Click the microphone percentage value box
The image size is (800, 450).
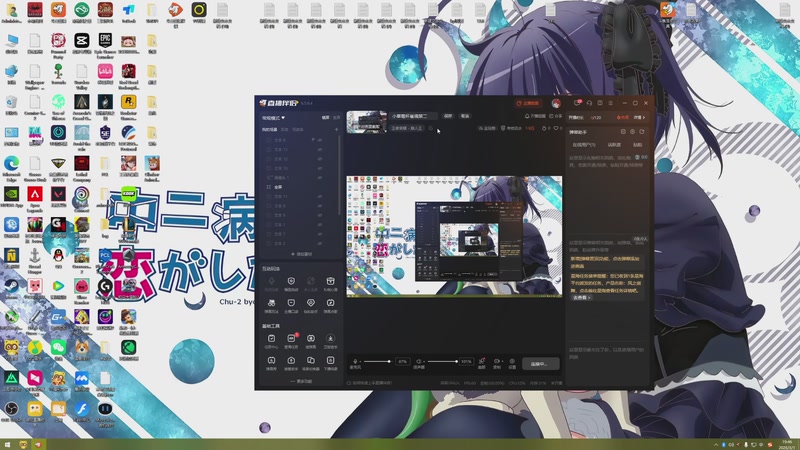tap(403, 362)
